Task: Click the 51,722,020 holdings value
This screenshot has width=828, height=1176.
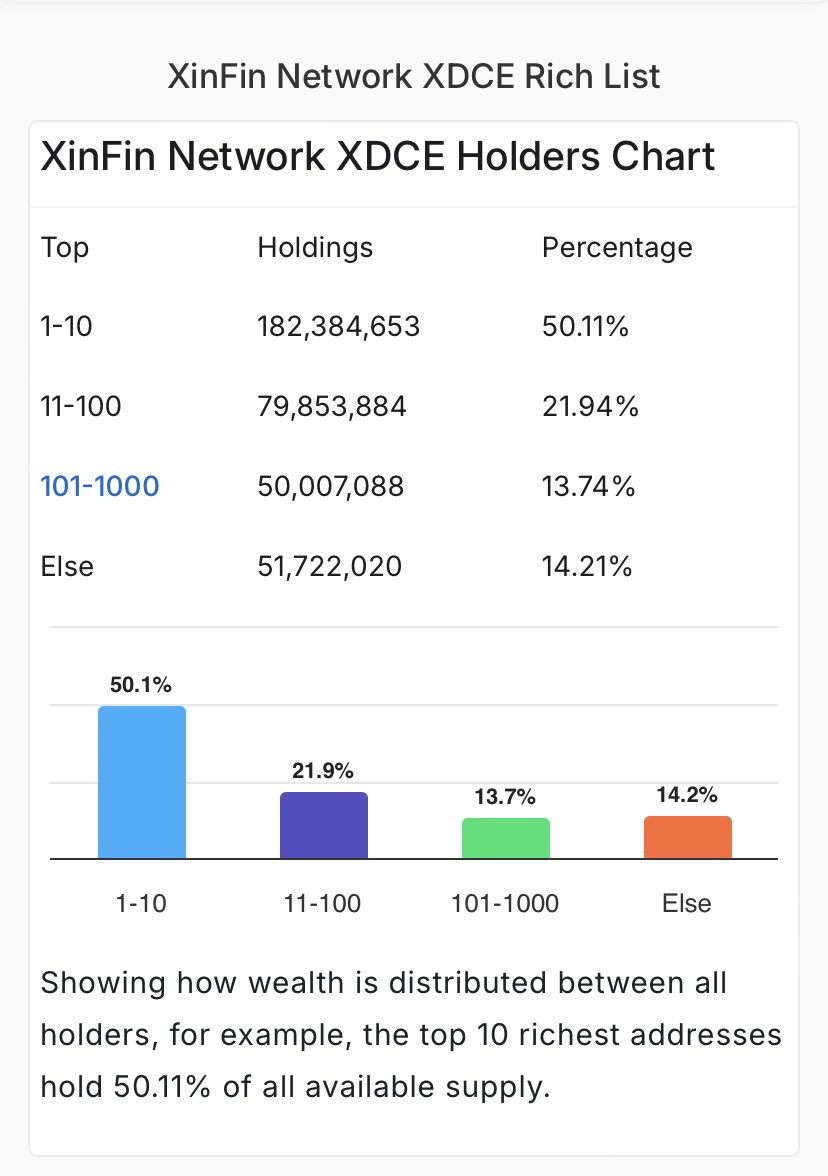Action: click(329, 567)
